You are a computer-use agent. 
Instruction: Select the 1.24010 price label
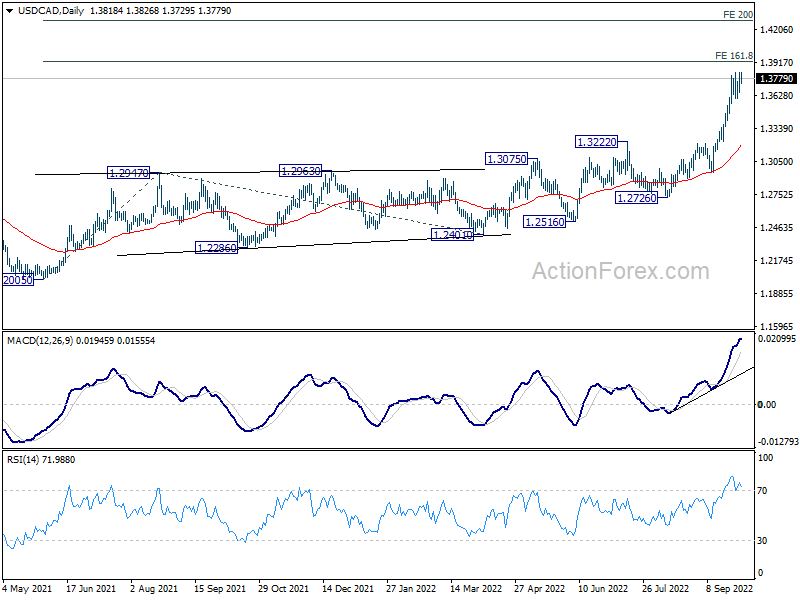click(x=453, y=235)
